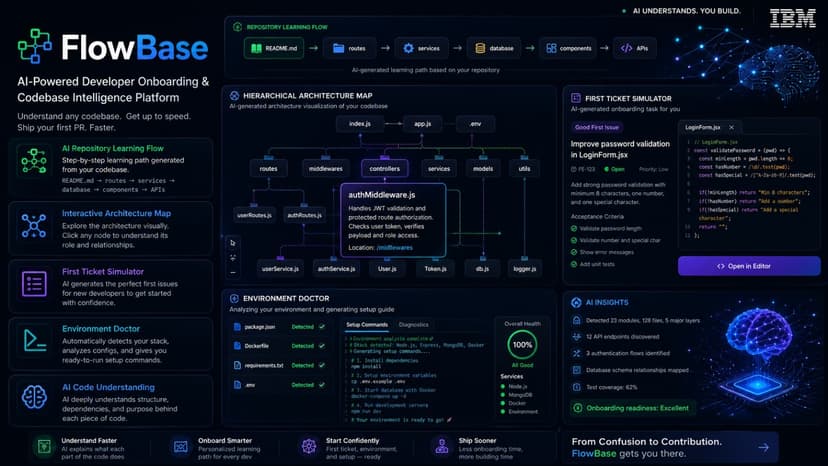828x466 pixels.
Task: Click the AI Insights header icon
Action: 576,302
